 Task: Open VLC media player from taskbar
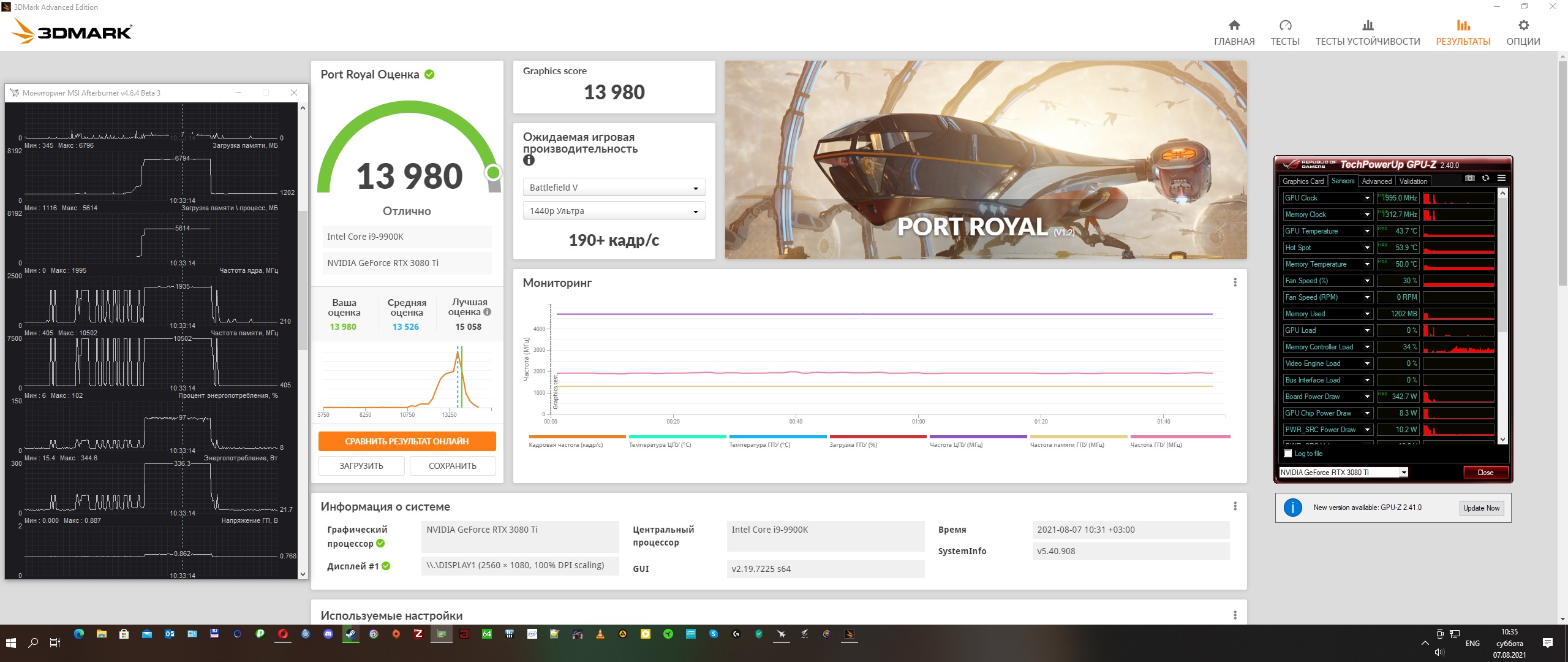600,634
